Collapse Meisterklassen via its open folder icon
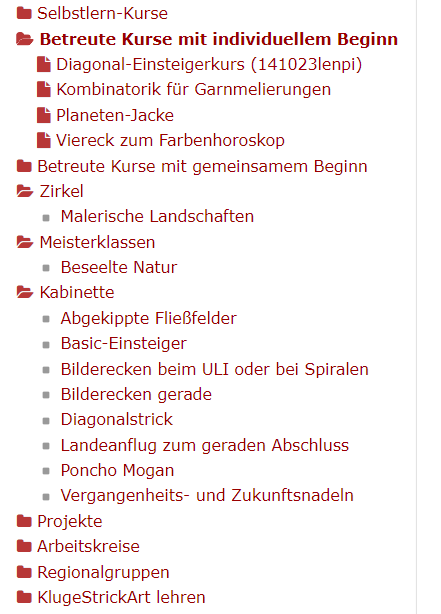Screen dimensions: 441x614 [x=25, y=242]
